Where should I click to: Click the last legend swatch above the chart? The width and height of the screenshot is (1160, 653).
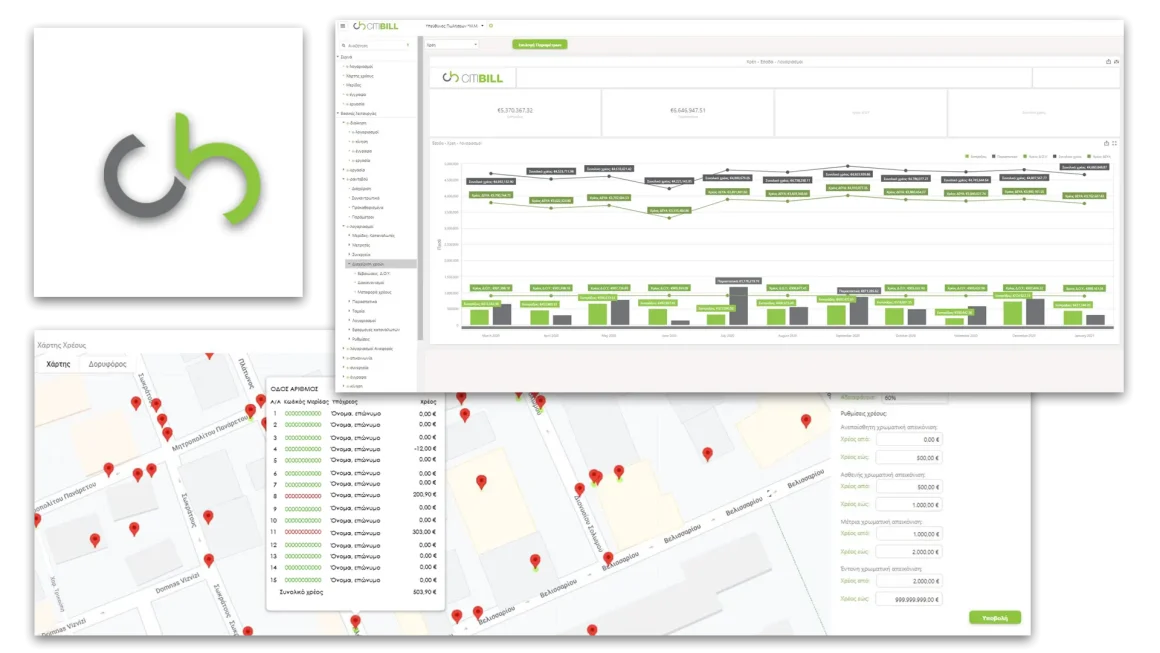point(1089,157)
